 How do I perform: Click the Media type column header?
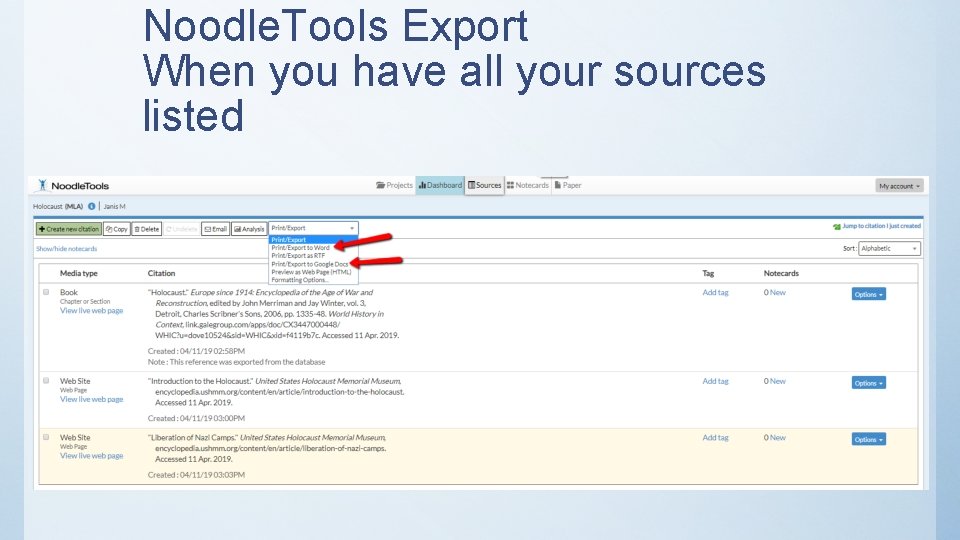(x=78, y=274)
